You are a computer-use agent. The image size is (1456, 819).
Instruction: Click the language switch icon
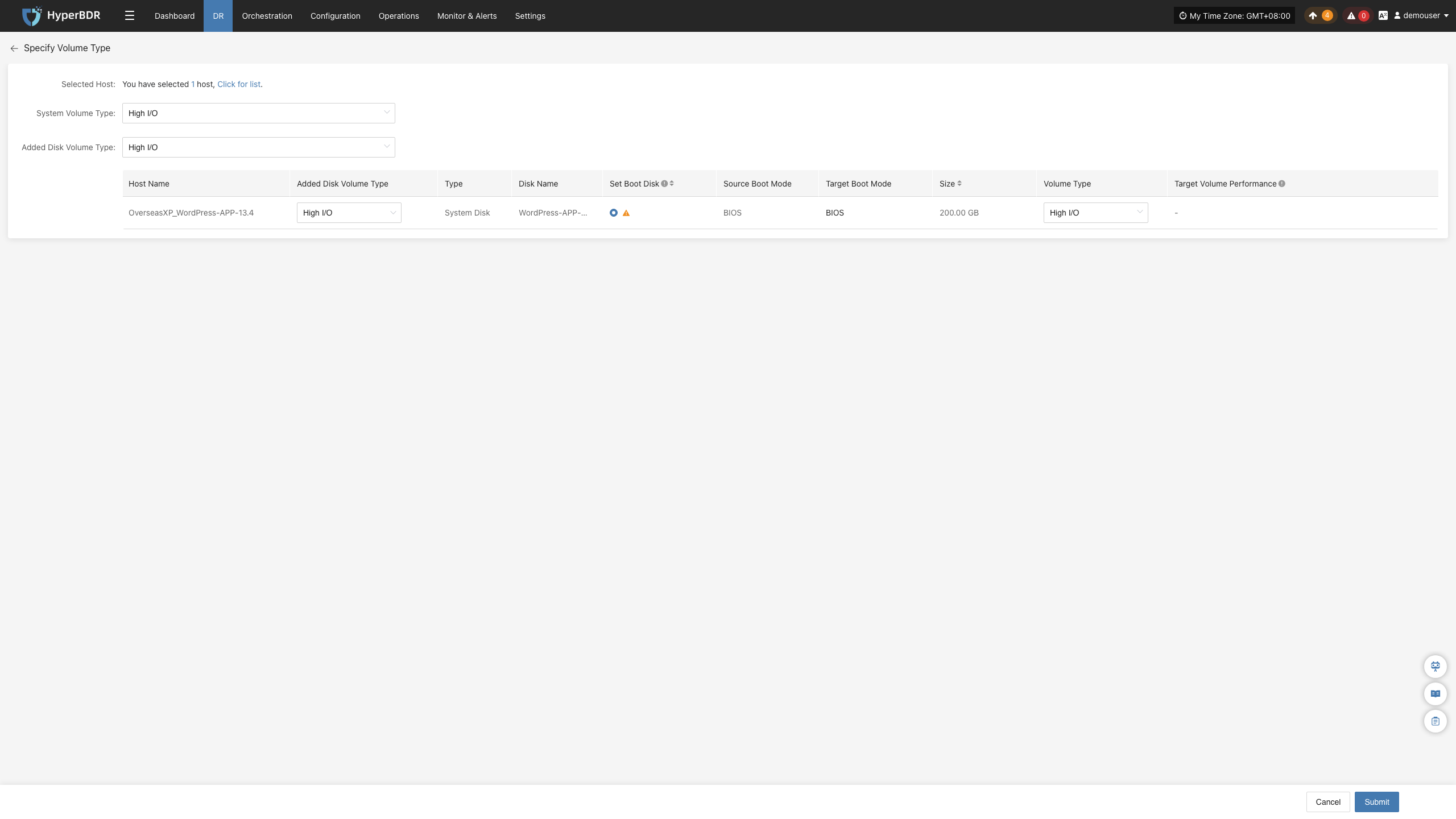tap(1383, 16)
